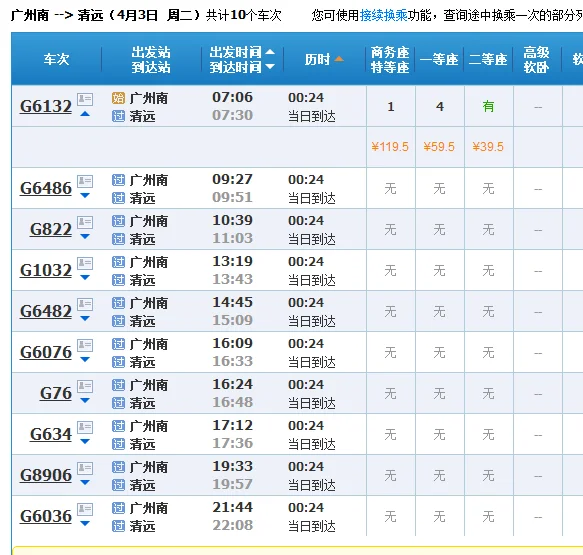Sort by 出发时间 departure time header
The height and width of the screenshot is (555, 583).
[x=242, y=52]
